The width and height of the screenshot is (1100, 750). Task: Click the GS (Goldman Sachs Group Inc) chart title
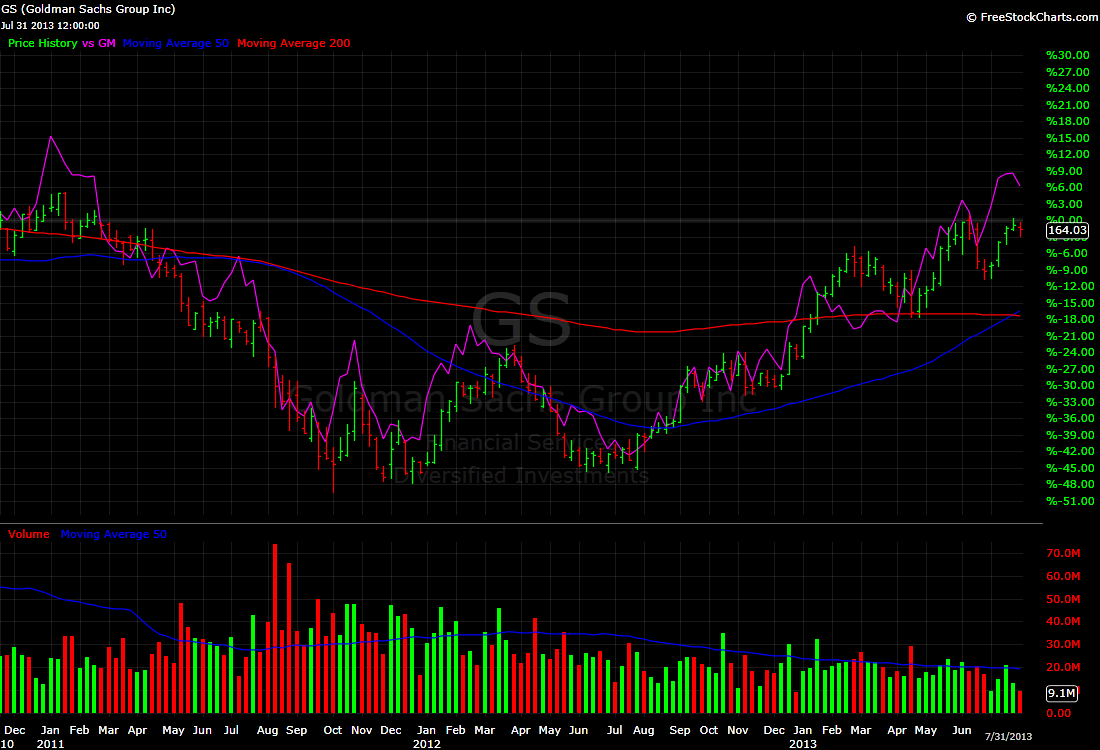tap(88, 9)
